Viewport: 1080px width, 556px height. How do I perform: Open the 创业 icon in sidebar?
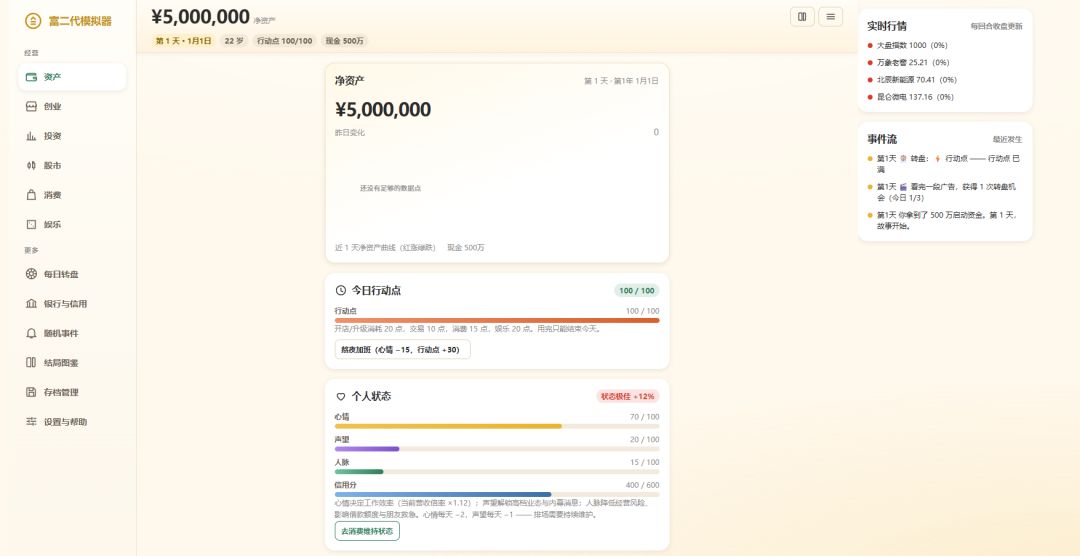[x=31, y=107]
